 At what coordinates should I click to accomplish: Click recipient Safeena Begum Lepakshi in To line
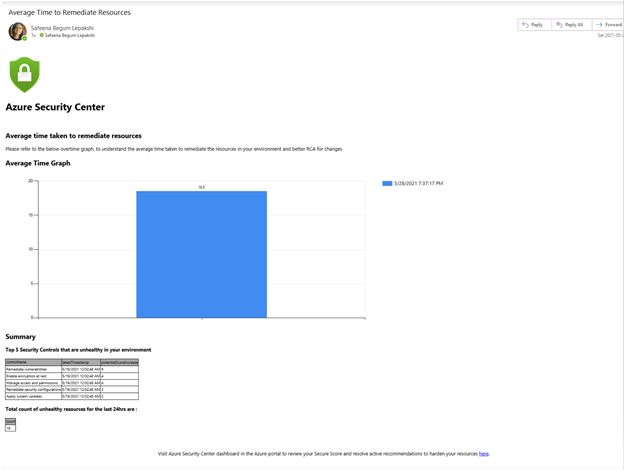tap(70, 35)
